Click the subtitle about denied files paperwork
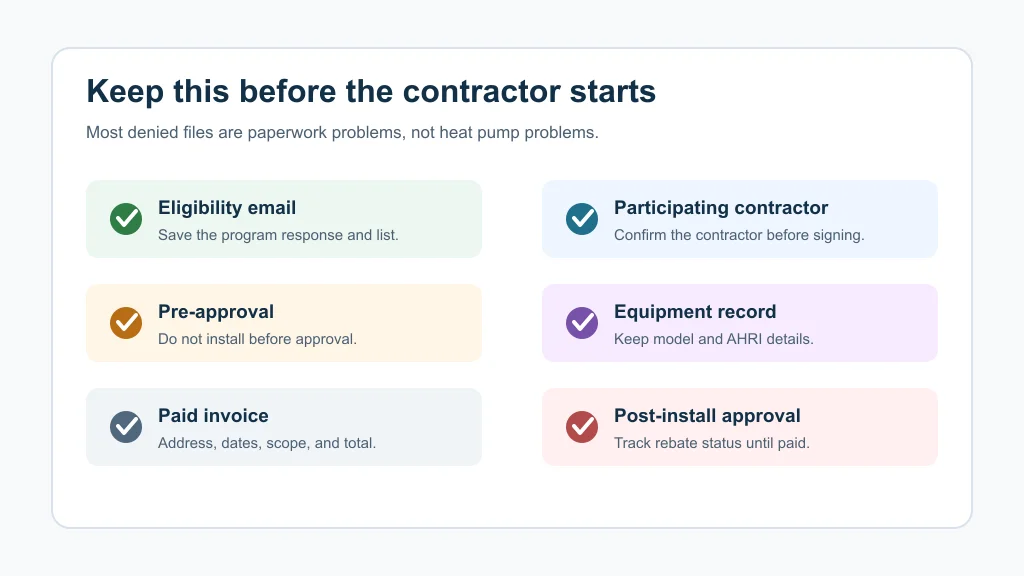Screen dimensions: 1024x576 click(x=342, y=133)
